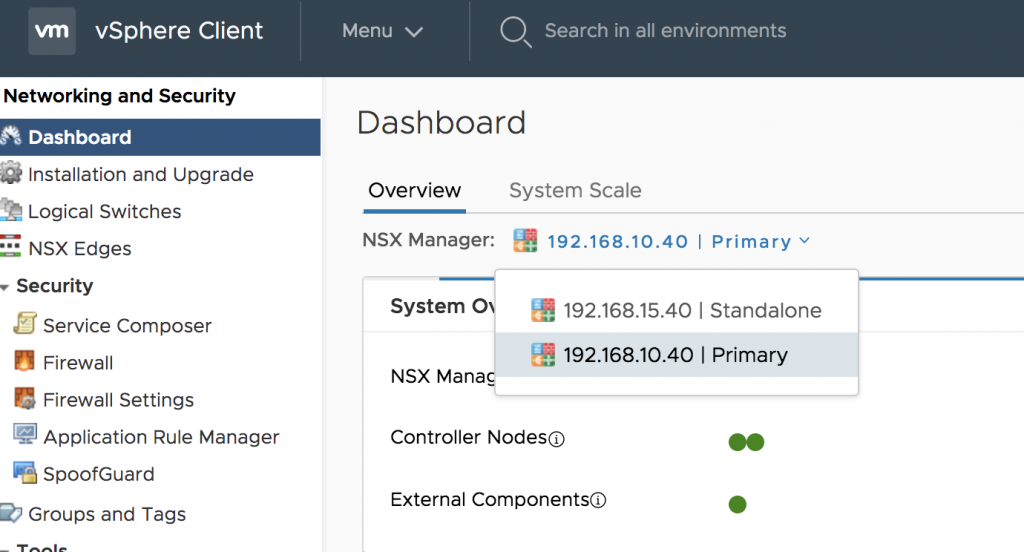This screenshot has height=552, width=1024.
Task: Click the Logical Switches icon
Action: coord(11,210)
